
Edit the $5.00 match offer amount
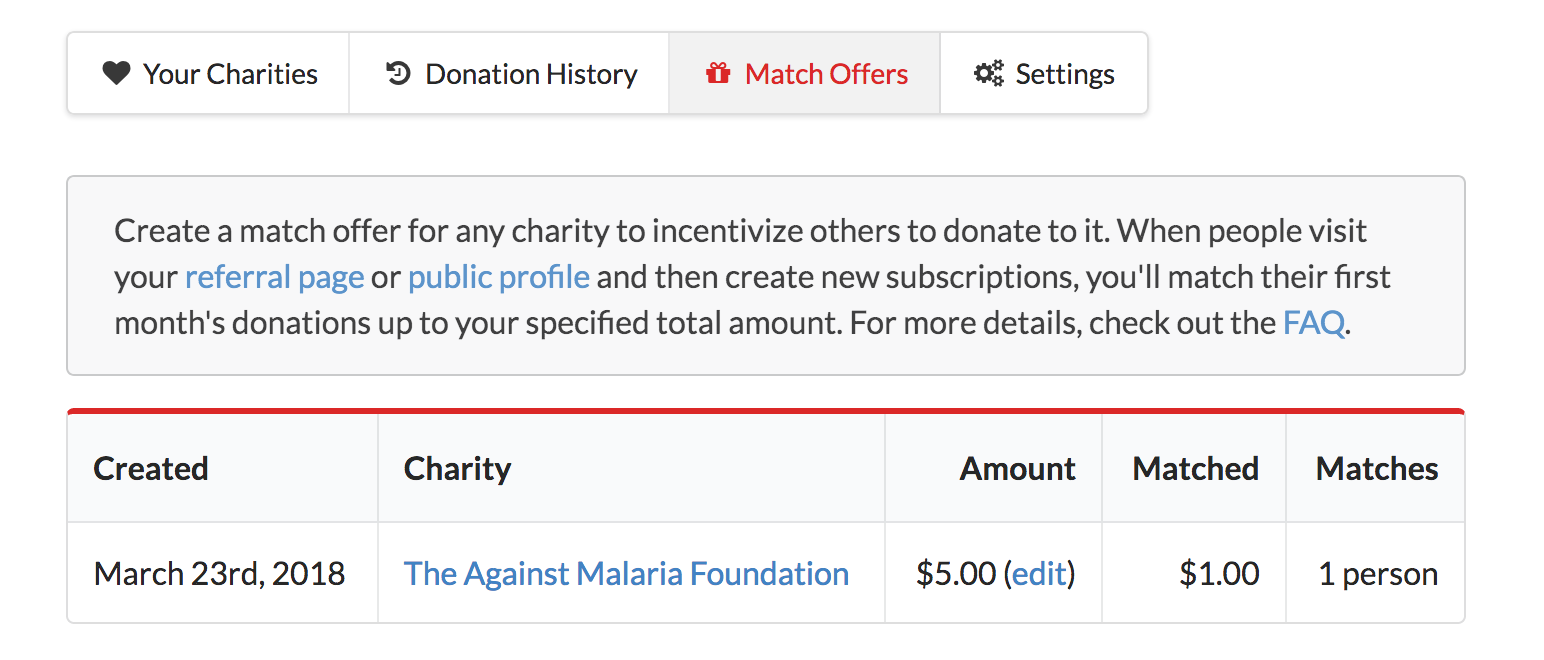(1039, 574)
